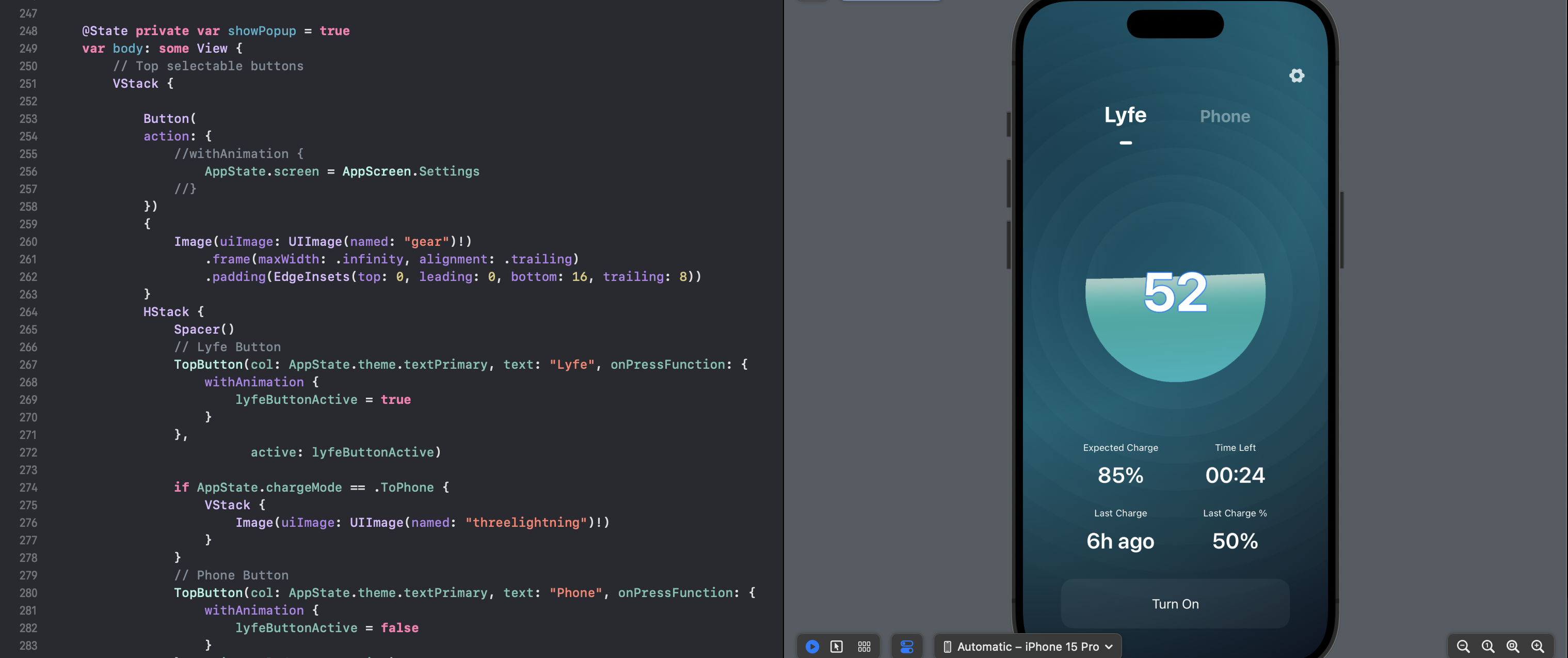Tap the gear settings icon in the phone preview
The image size is (1568, 658).
click(x=1297, y=75)
